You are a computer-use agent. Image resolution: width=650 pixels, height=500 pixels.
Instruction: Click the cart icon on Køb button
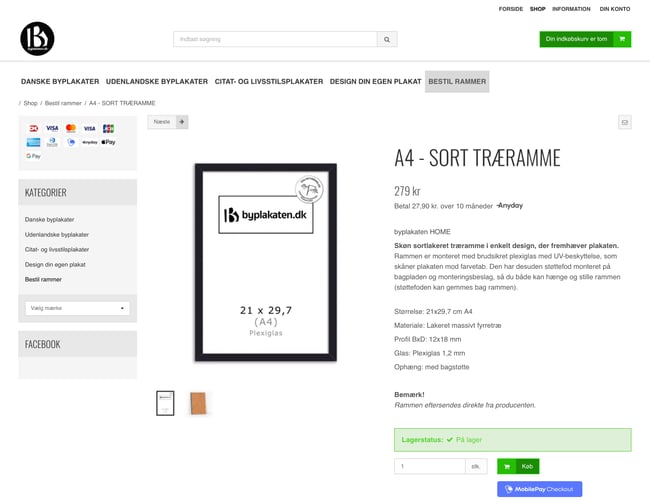click(507, 466)
